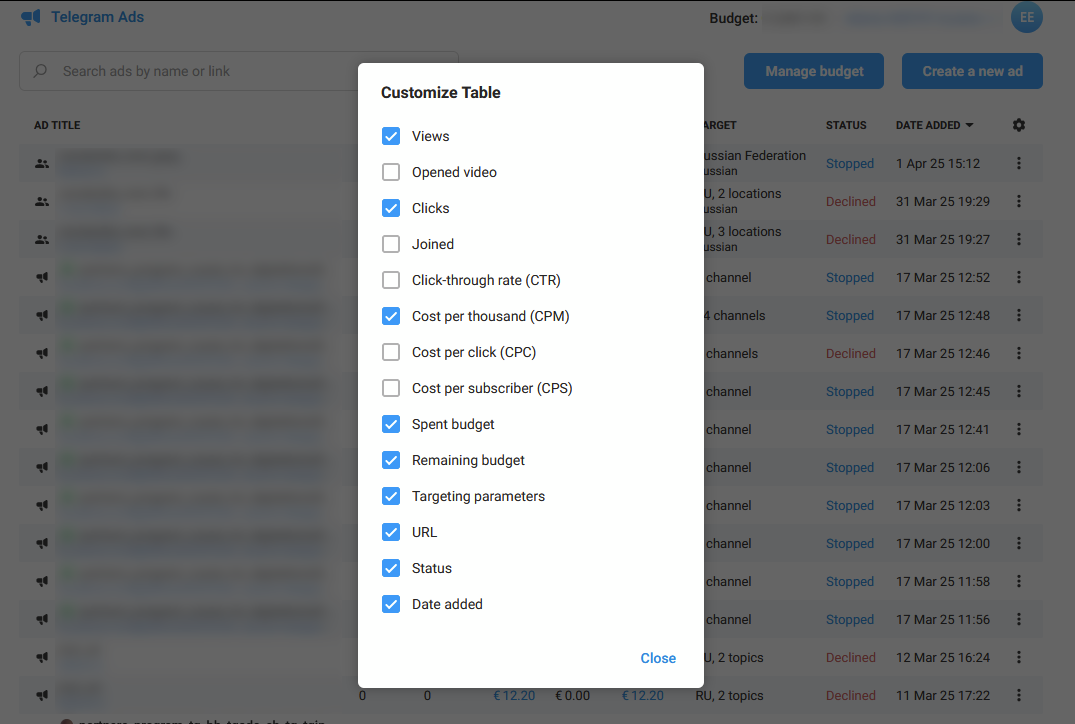Viewport: 1075px width, 724px height.
Task: Click the search magnifier icon
Action: pos(41,71)
